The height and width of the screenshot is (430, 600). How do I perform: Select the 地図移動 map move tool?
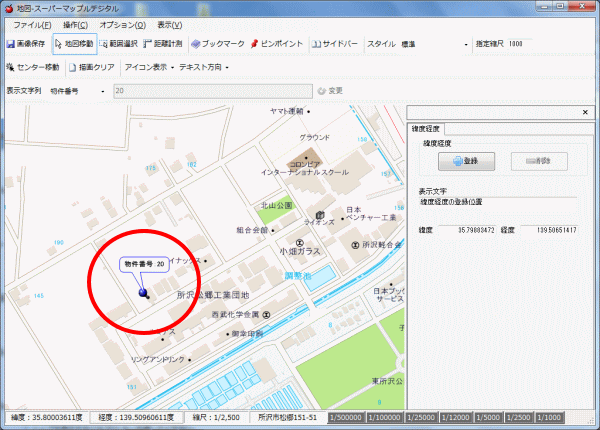click(74, 45)
